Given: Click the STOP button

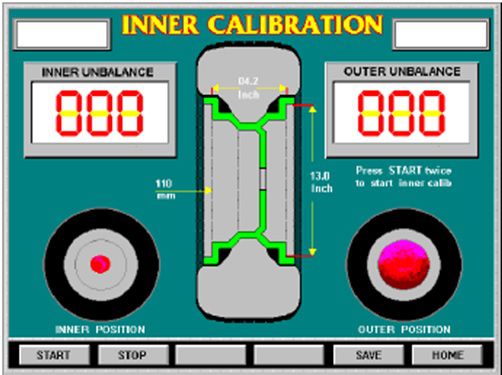Looking at the screenshot, I should point(133,355).
